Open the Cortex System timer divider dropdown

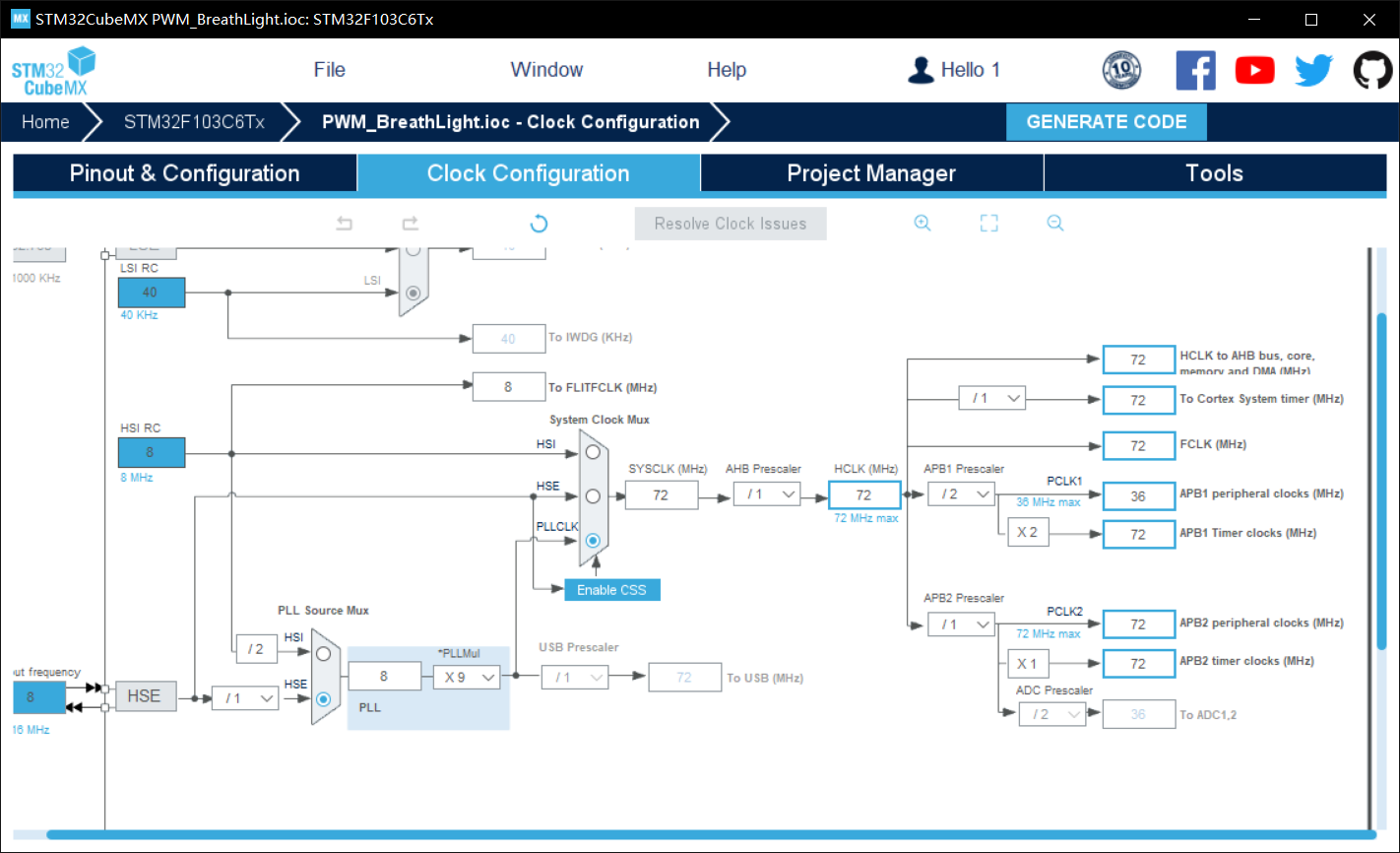992,399
